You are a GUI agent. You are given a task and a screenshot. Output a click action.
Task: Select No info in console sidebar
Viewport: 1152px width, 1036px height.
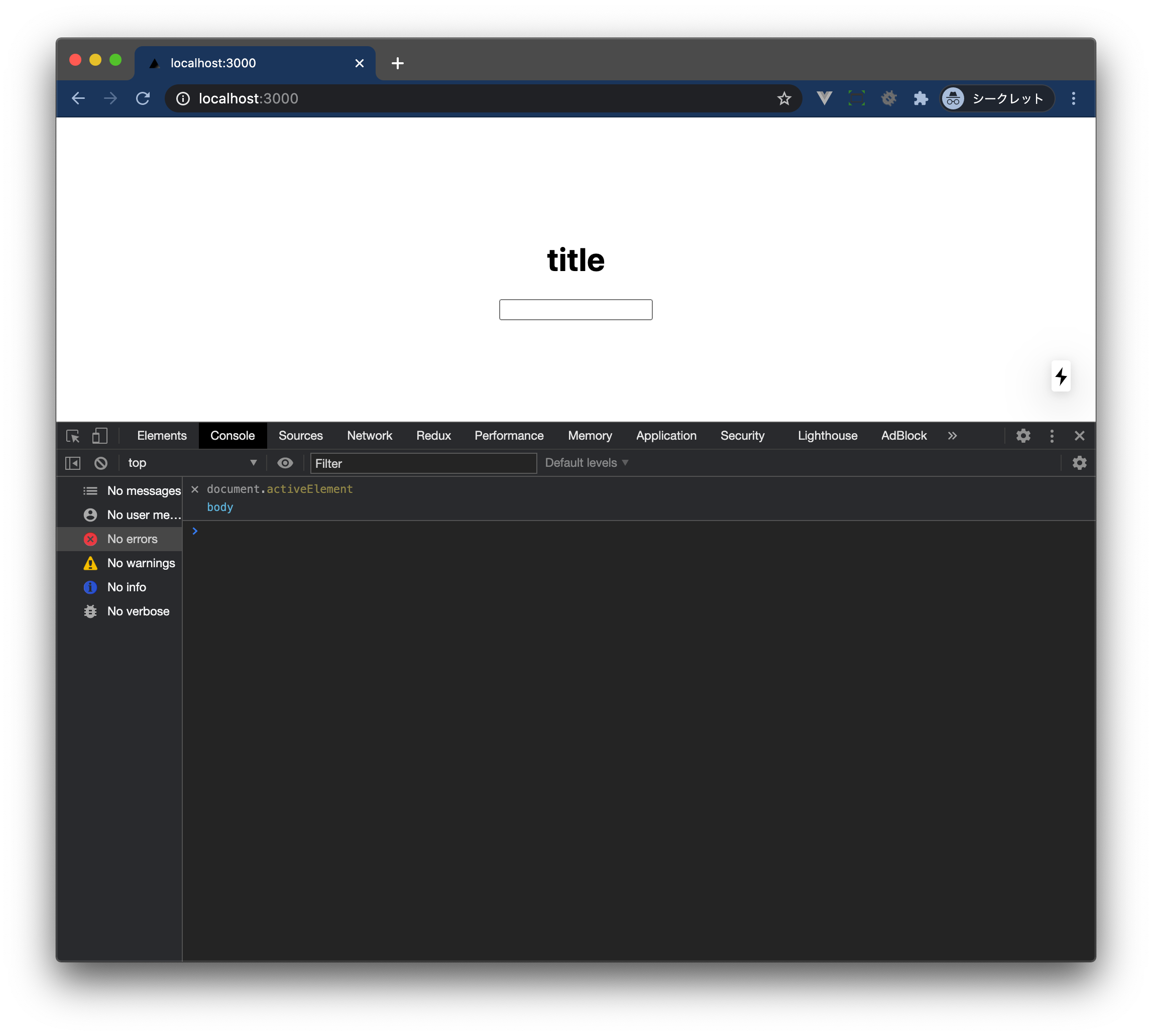(120, 587)
